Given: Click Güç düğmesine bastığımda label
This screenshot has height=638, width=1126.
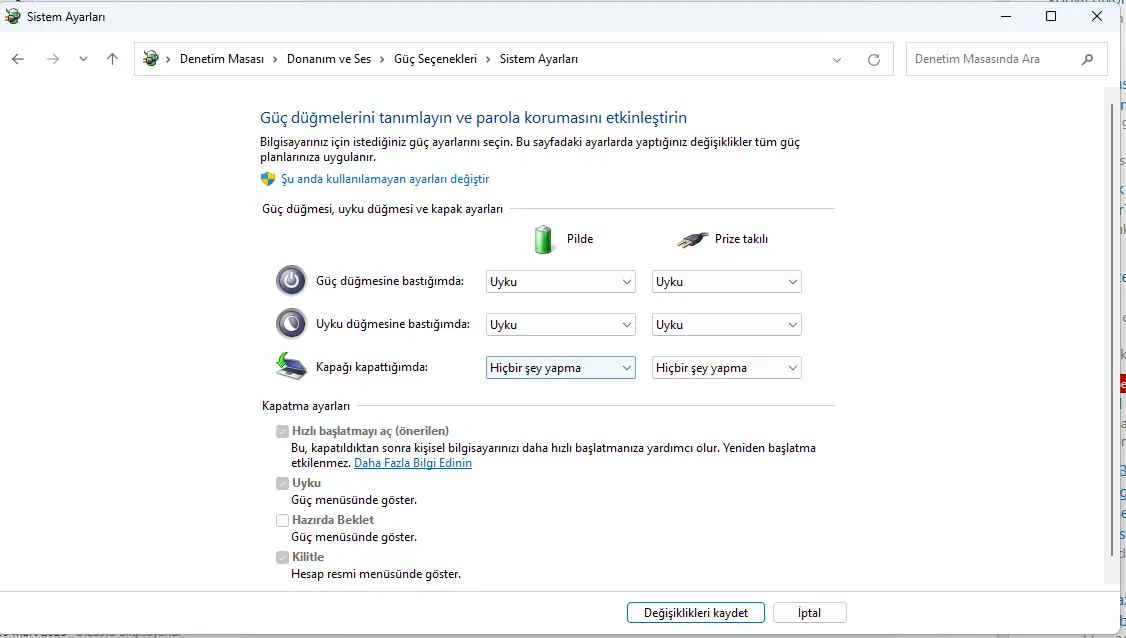Looking at the screenshot, I should pos(390,281).
